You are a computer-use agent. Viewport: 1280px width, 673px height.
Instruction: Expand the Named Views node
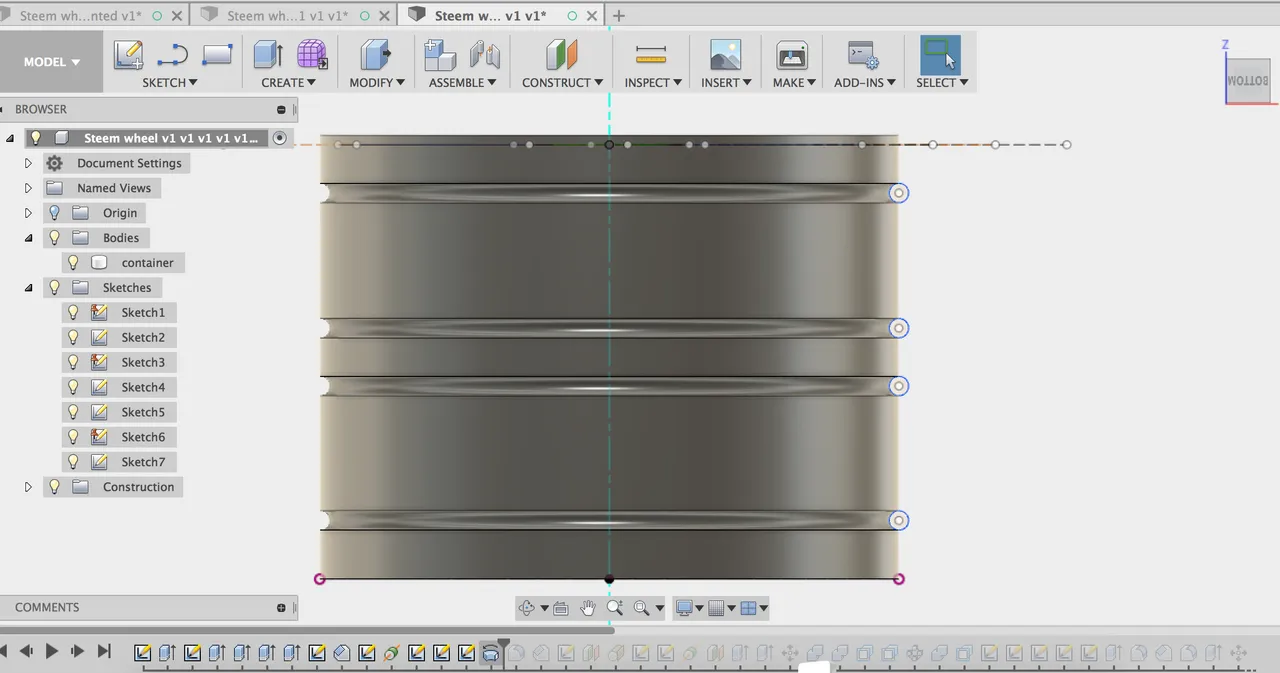[x=28, y=188]
